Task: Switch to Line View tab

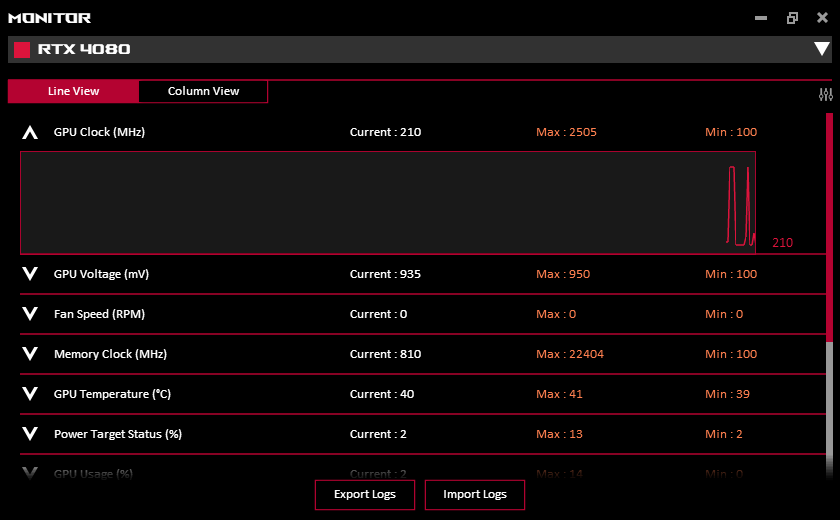Action: click(73, 91)
